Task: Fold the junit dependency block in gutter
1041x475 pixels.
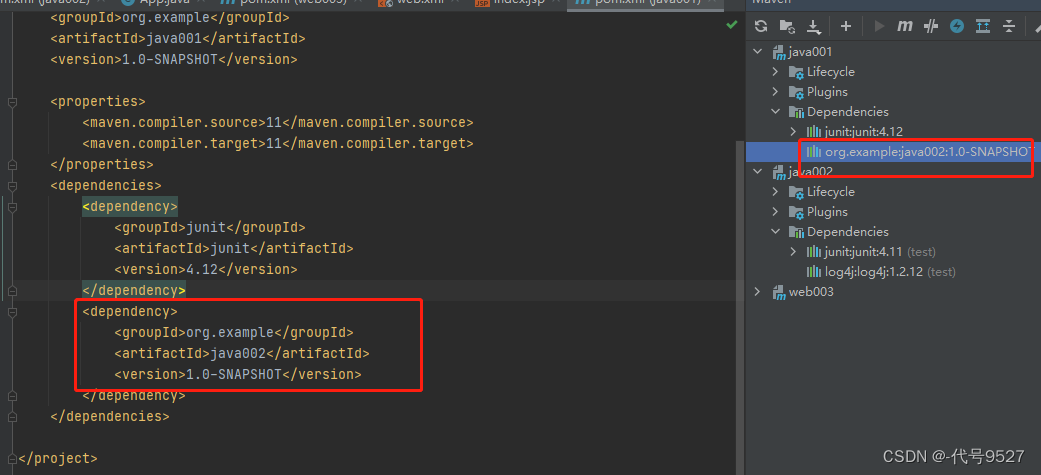Action: [x=11, y=207]
